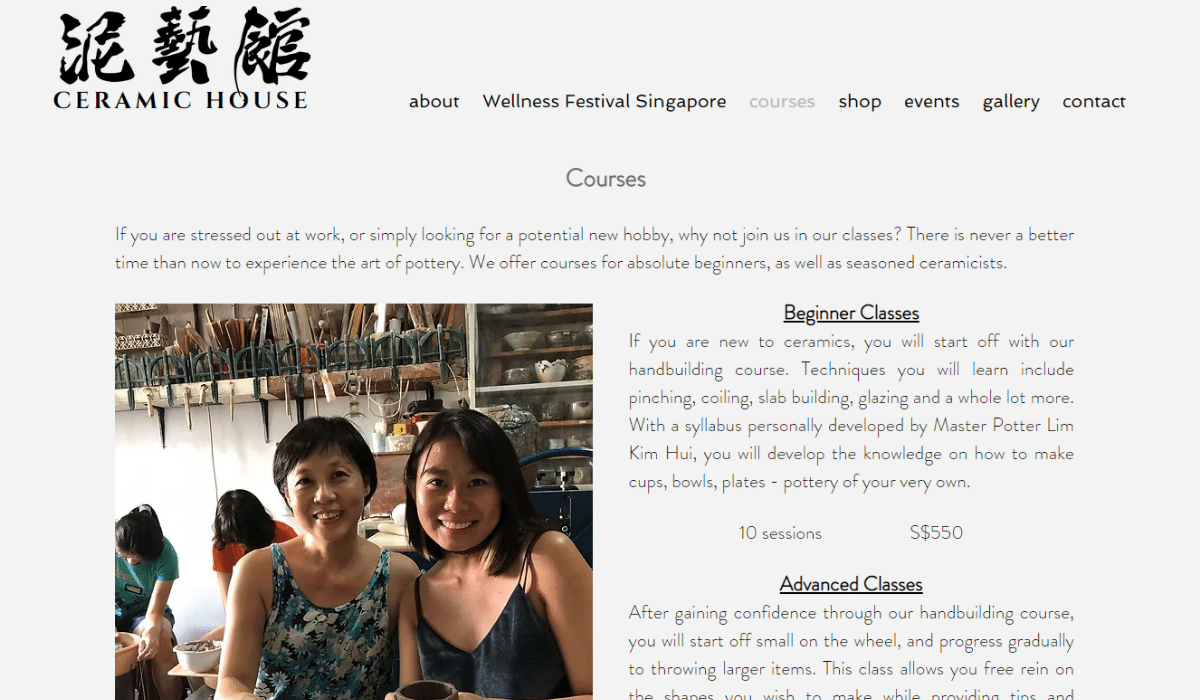Go to Wellness Festival Singapore page
This screenshot has height=700, width=1200.
[x=604, y=101]
